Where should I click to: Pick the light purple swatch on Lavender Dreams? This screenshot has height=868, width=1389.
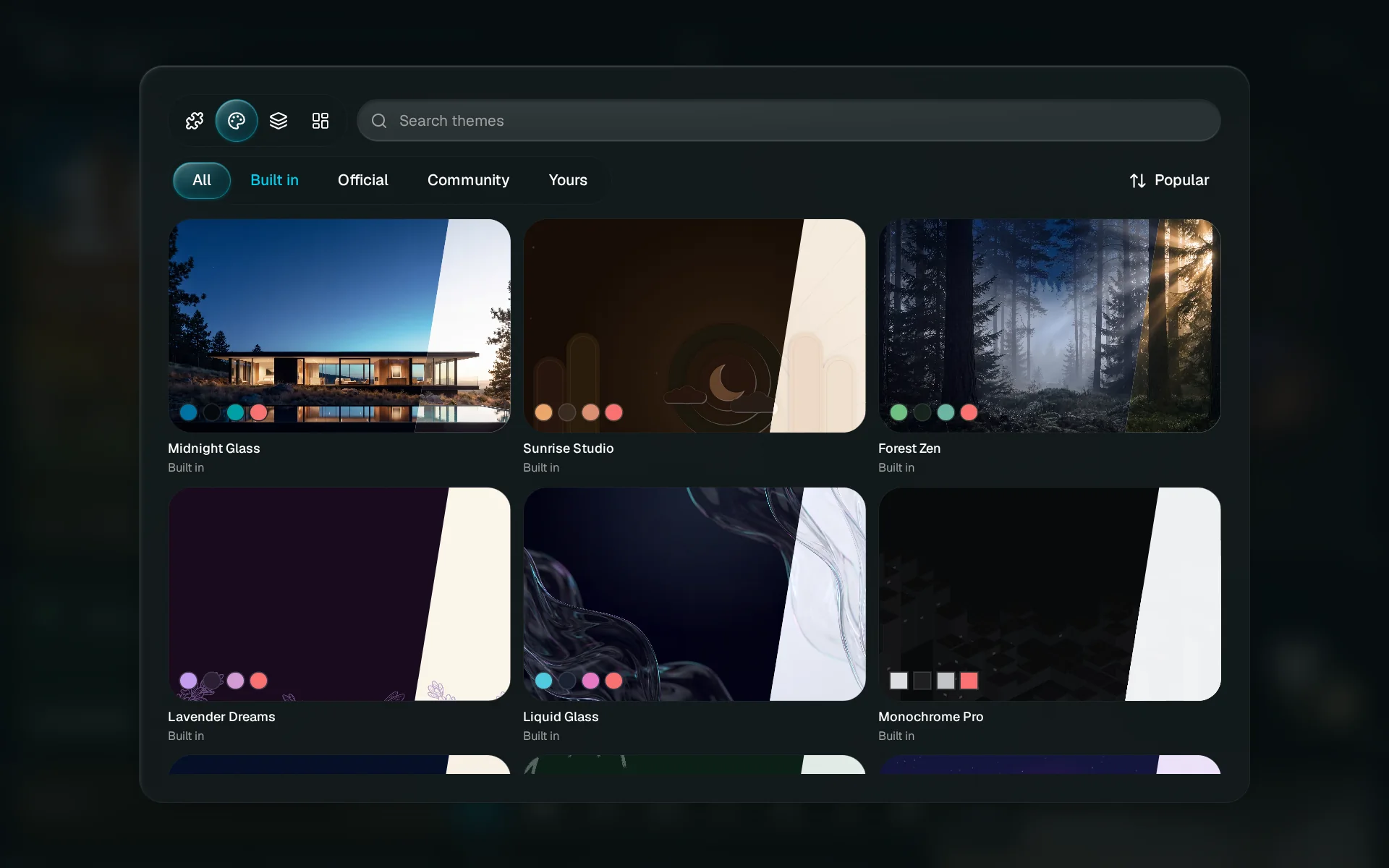(188, 681)
